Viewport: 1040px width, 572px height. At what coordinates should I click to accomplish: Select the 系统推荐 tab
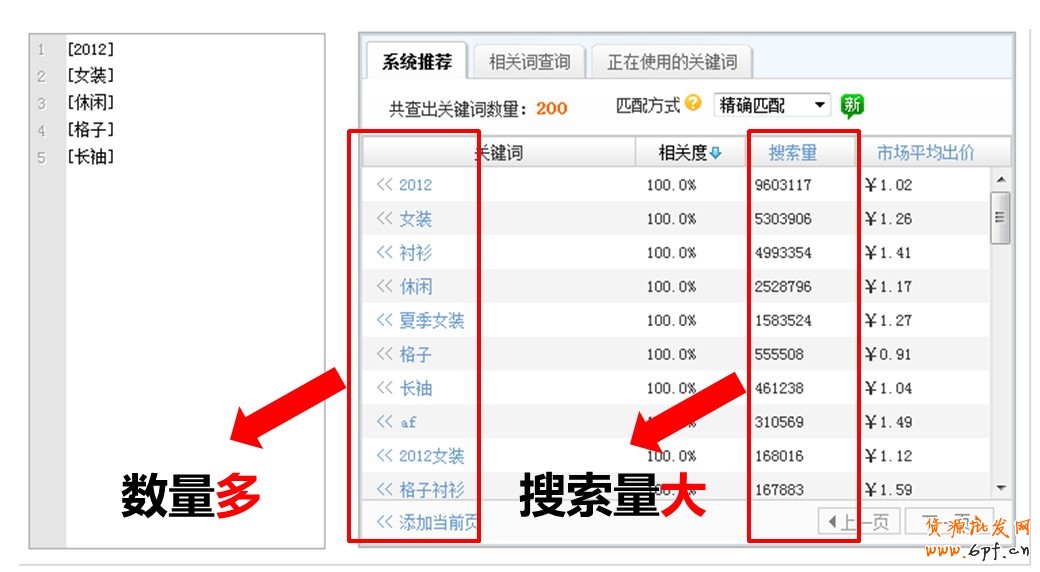click(x=417, y=62)
